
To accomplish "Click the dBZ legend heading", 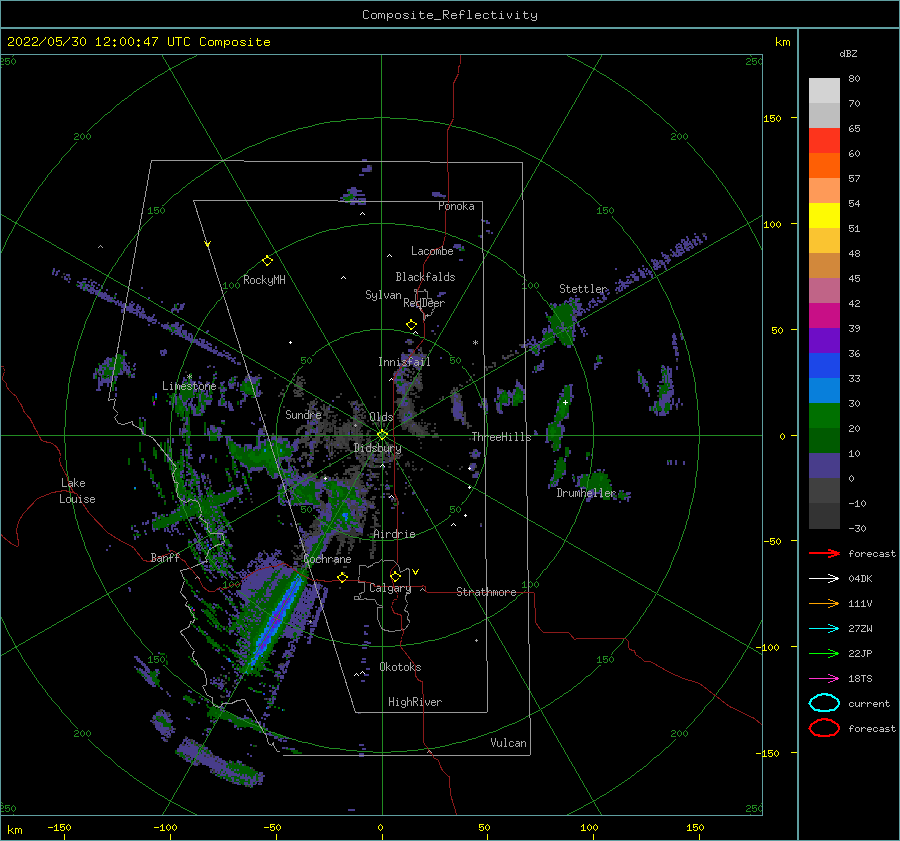I will pos(848,53).
